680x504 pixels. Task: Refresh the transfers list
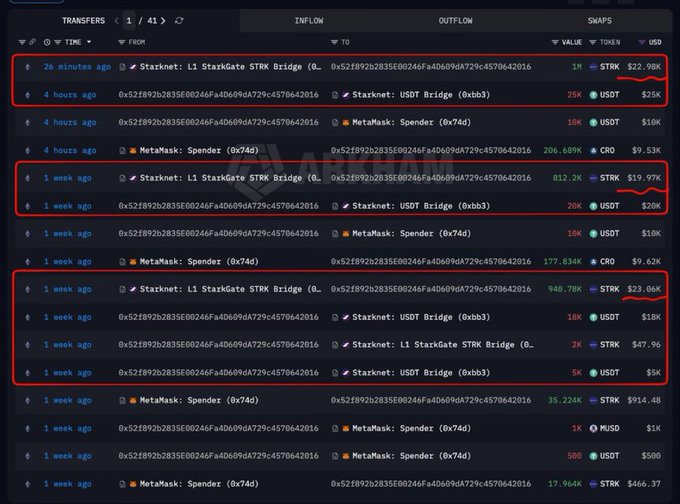(179, 20)
